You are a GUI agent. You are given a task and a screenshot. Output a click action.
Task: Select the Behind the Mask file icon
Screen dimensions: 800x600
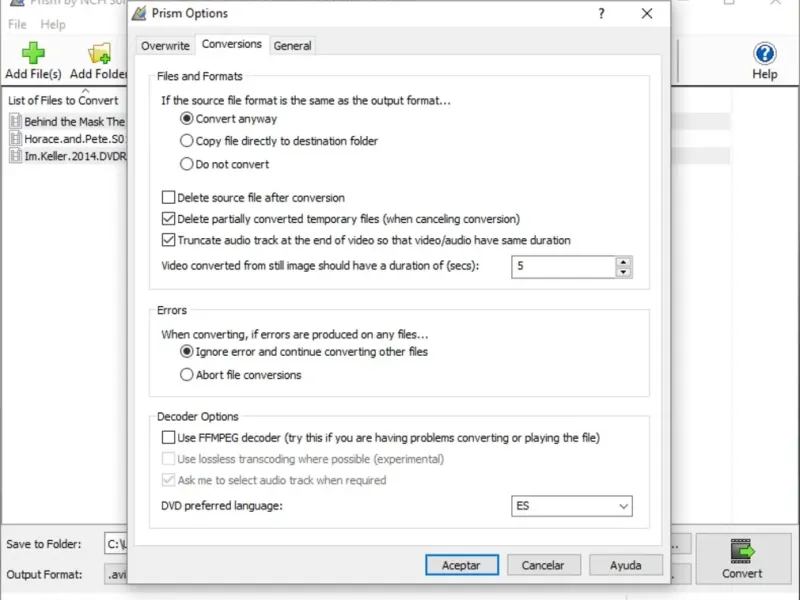pos(15,121)
